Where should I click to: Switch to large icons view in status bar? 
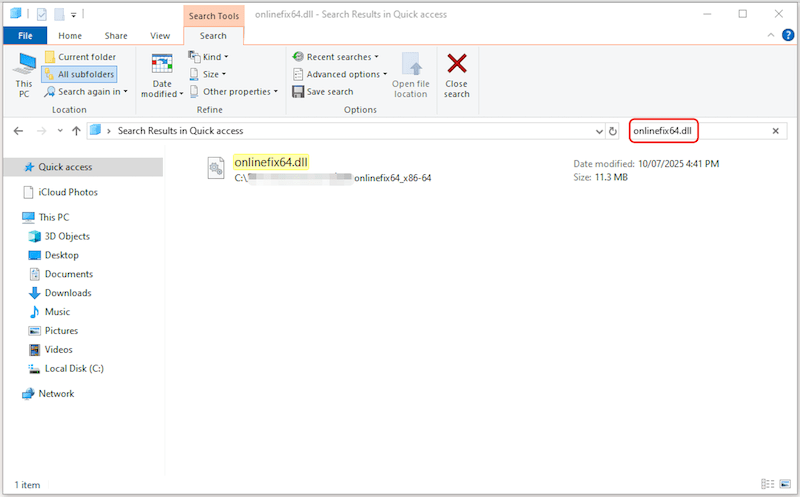[784, 484]
